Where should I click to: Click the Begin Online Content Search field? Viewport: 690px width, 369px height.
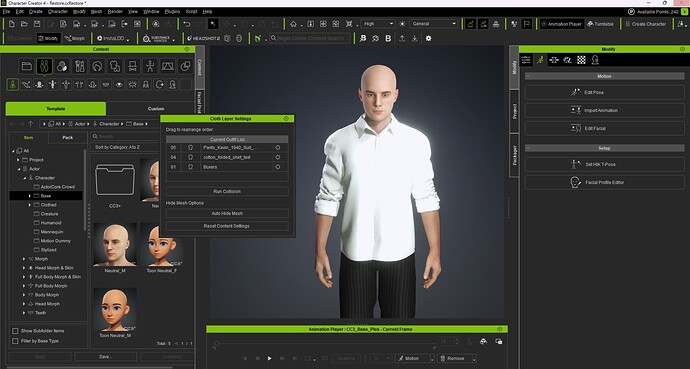pos(309,39)
